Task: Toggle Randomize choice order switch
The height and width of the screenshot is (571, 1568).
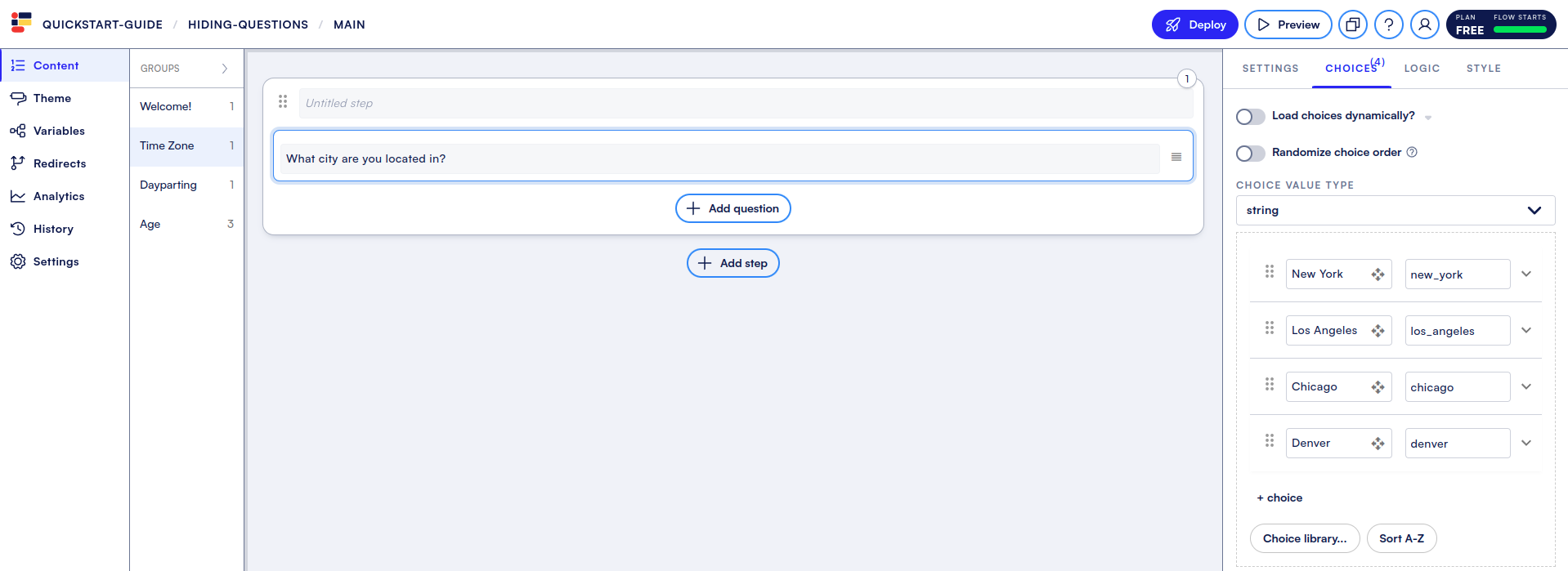Action: point(1251,154)
